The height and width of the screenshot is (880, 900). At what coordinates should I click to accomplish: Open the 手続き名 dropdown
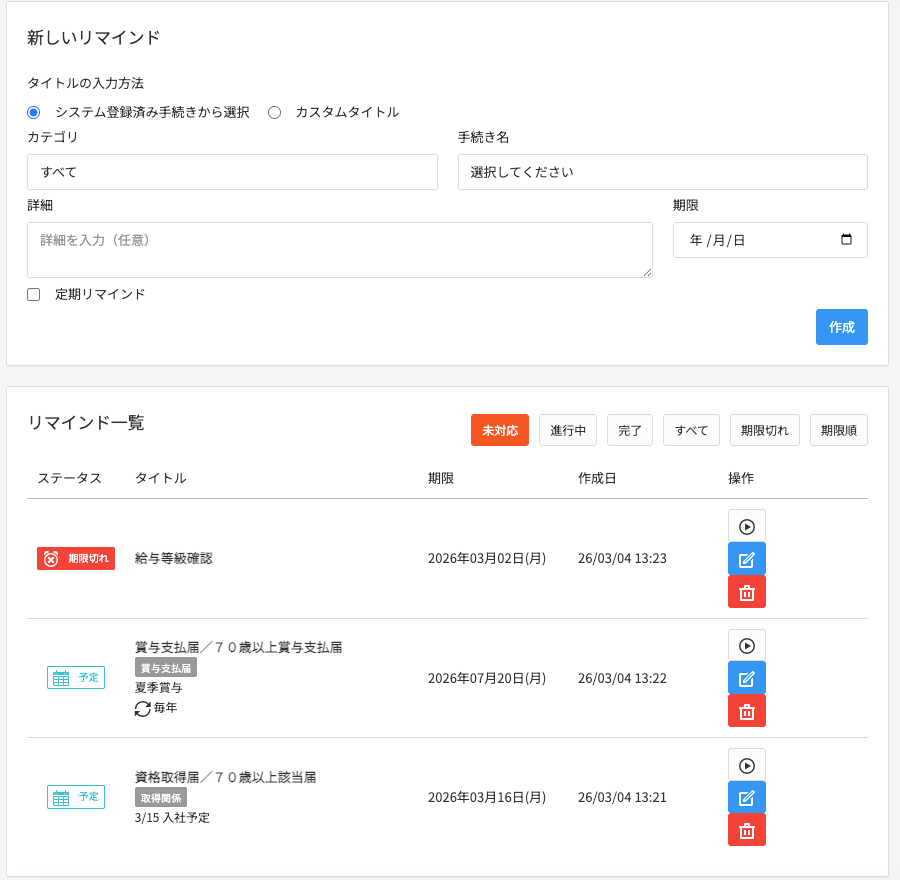(x=662, y=172)
